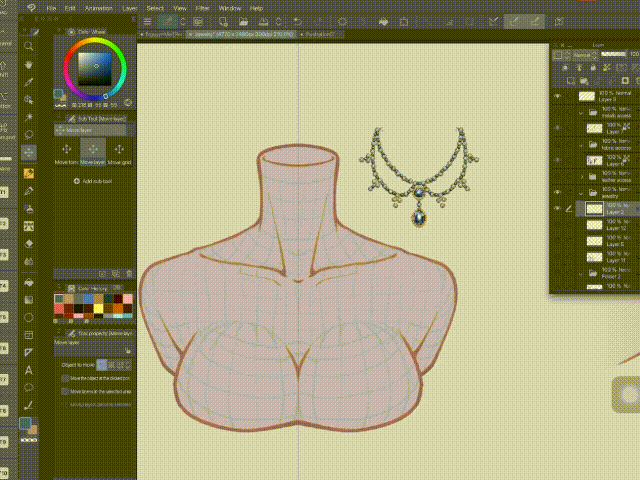Select the Magnifier zoom tool
The height and width of the screenshot is (480, 640).
pos(29,45)
